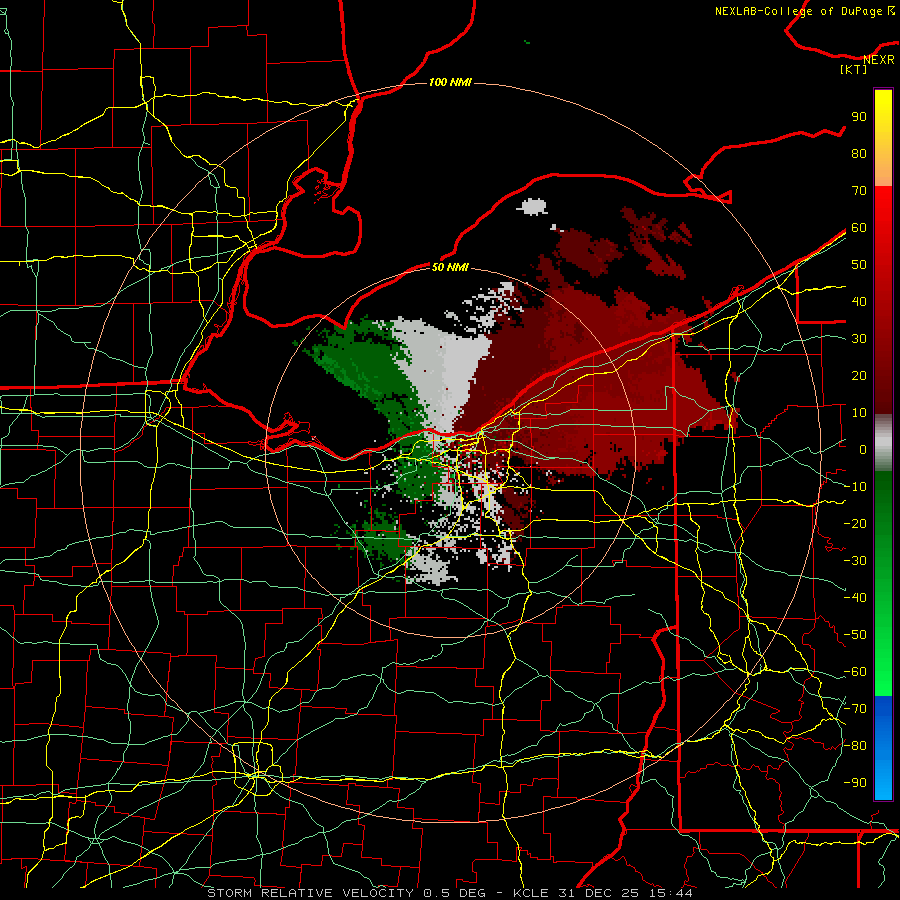Select the -30 value on the velocity scale
900x900 pixels.
tap(855, 561)
